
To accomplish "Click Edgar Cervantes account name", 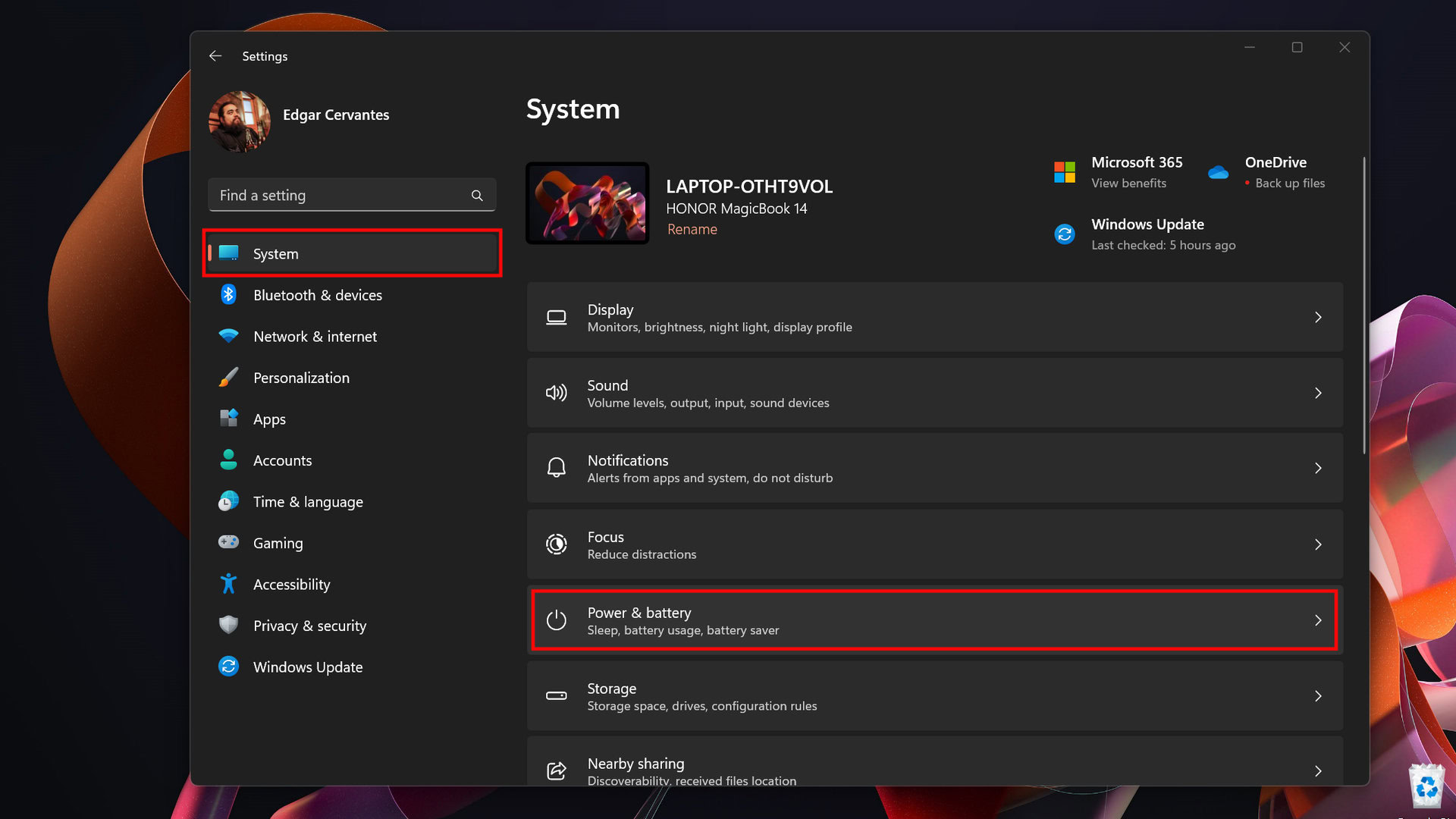I will coord(336,115).
